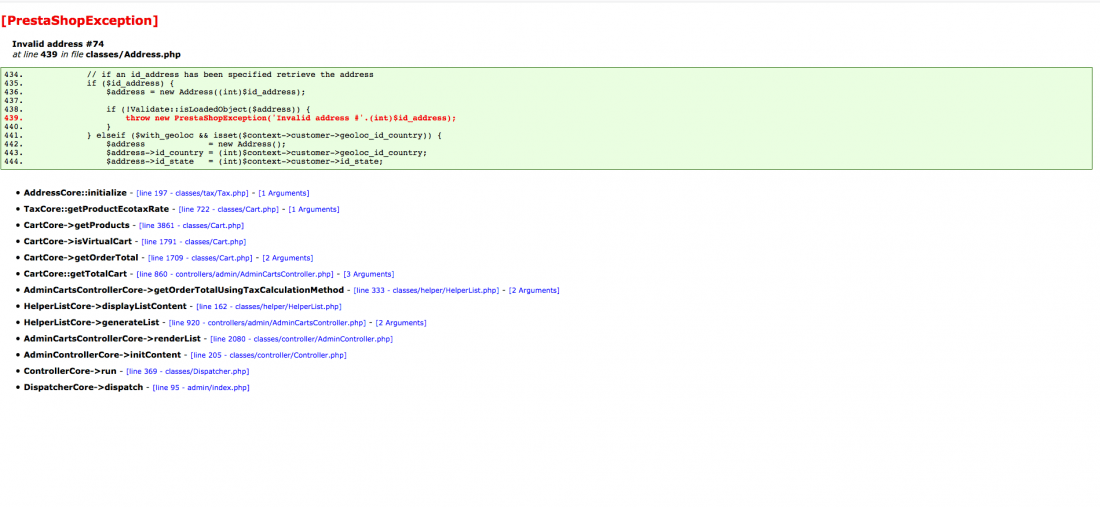Show 2 Arguments for CartCore->getOrderTotal

click(288, 258)
